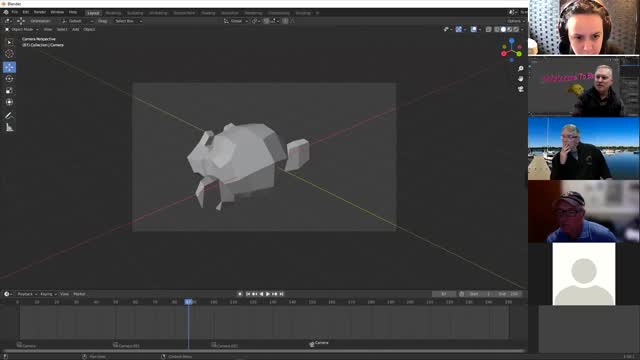Open the Select Box drag dropdown
Viewport: 640px width, 360px height.
coord(128,21)
